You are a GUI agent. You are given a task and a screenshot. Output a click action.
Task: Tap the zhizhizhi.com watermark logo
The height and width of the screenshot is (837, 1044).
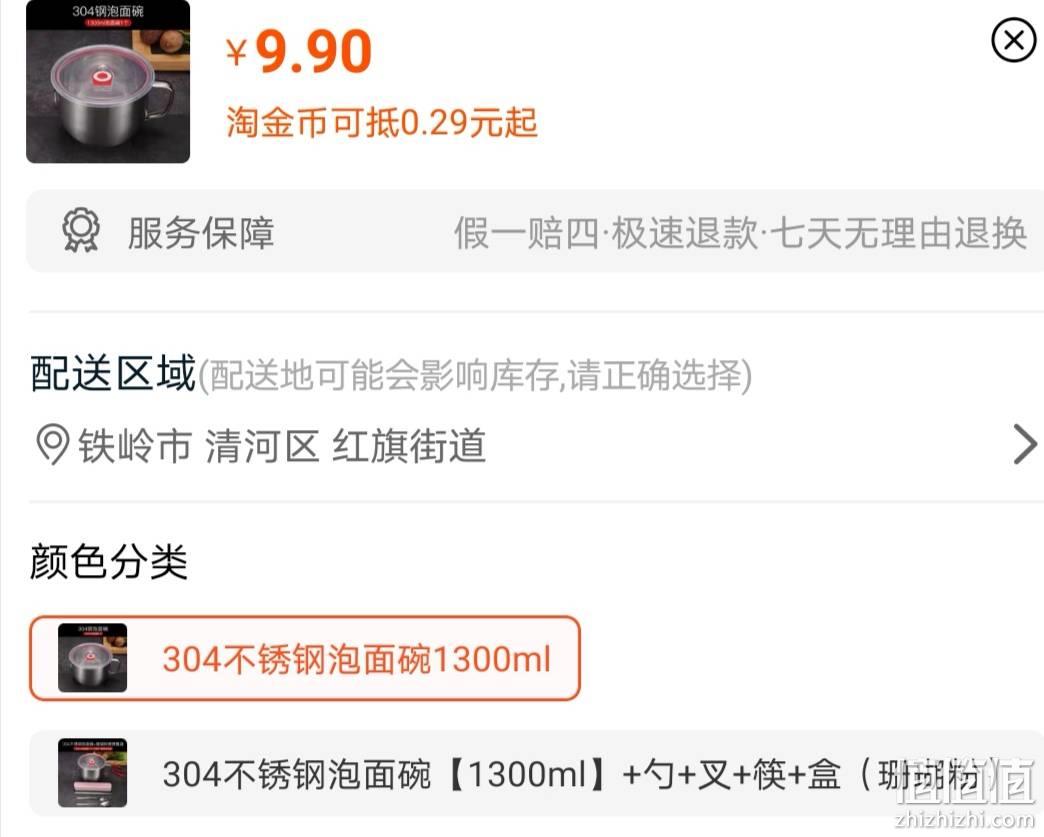point(965,791)
